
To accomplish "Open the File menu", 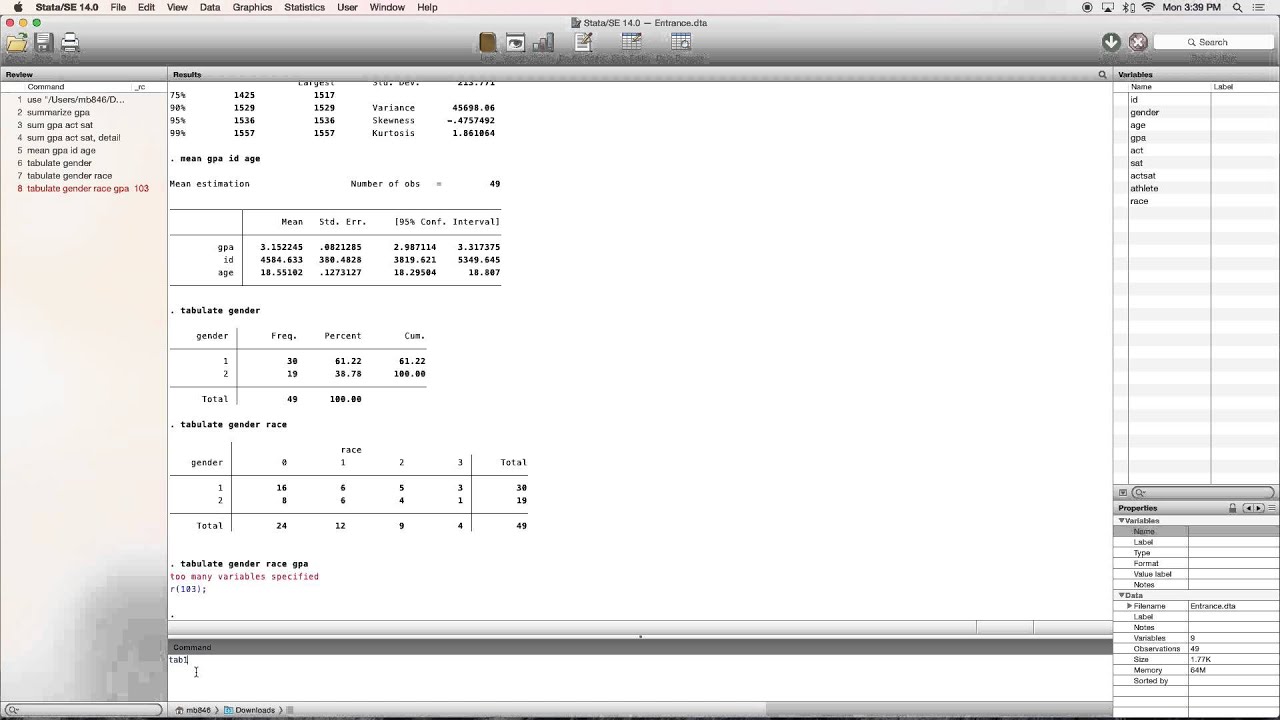I will pyautogui.click(x=118, y=7).
